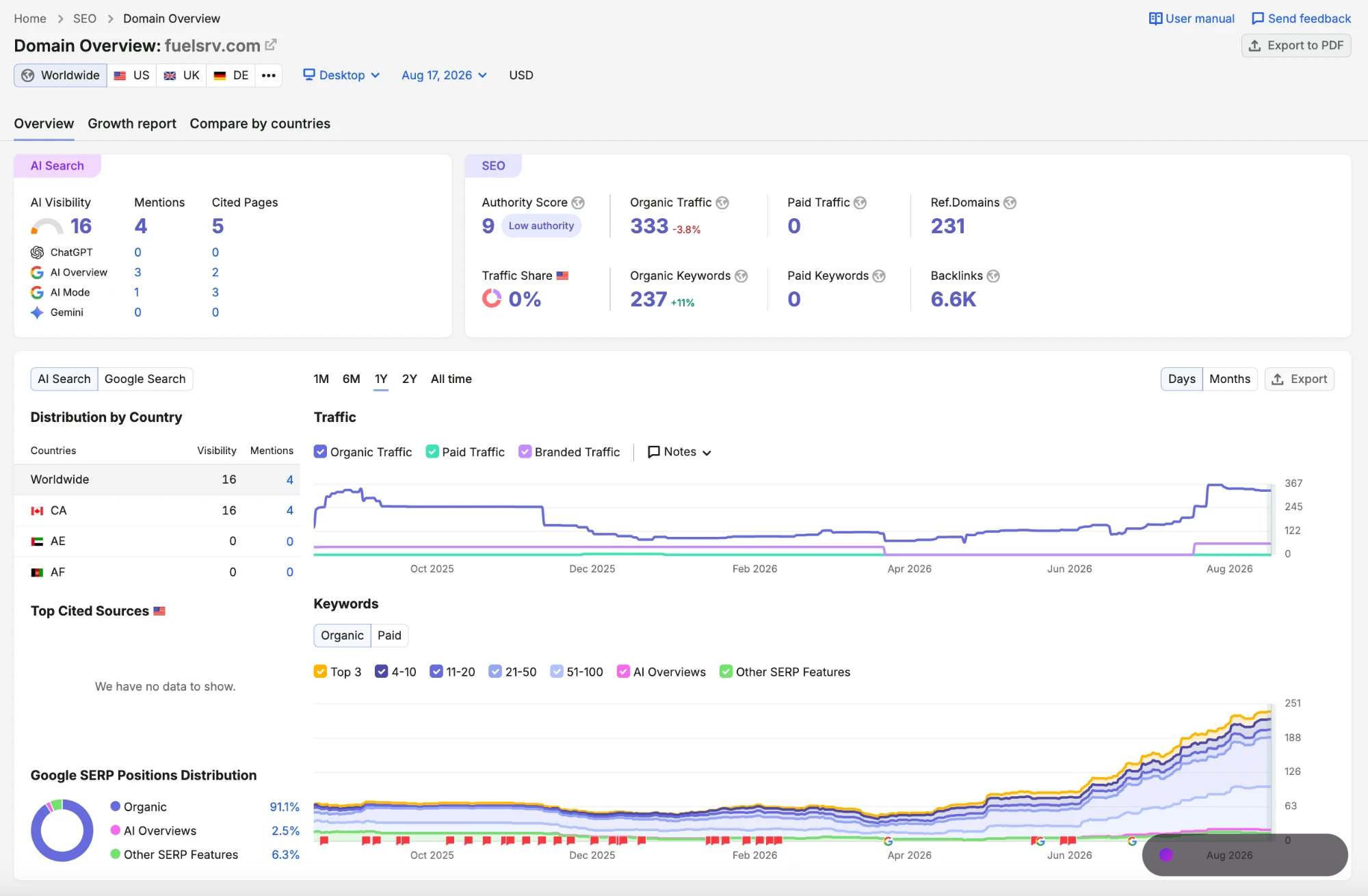Click globe icon next to Organic Keywords
Viewport: 1368px width, 896px height.
[x=741, y=276]
